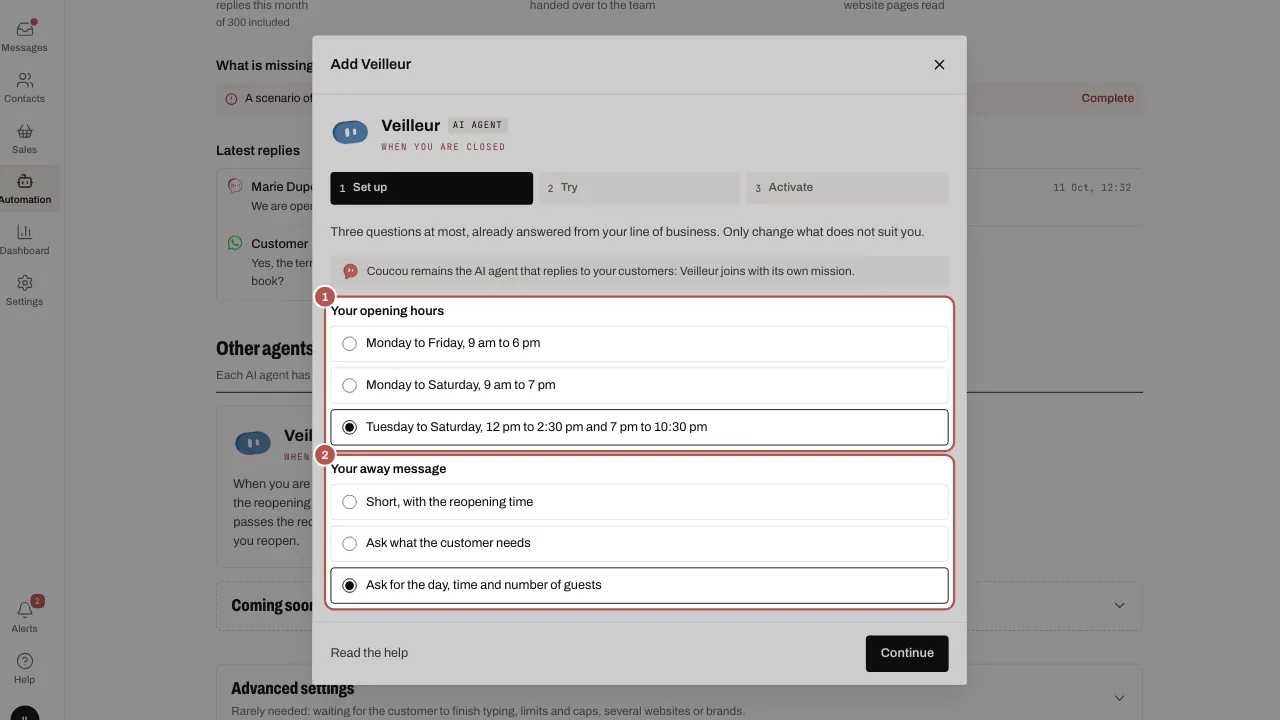The image size is (1280, 720).
Task: Go to the Try step
Action: point(639,188)
